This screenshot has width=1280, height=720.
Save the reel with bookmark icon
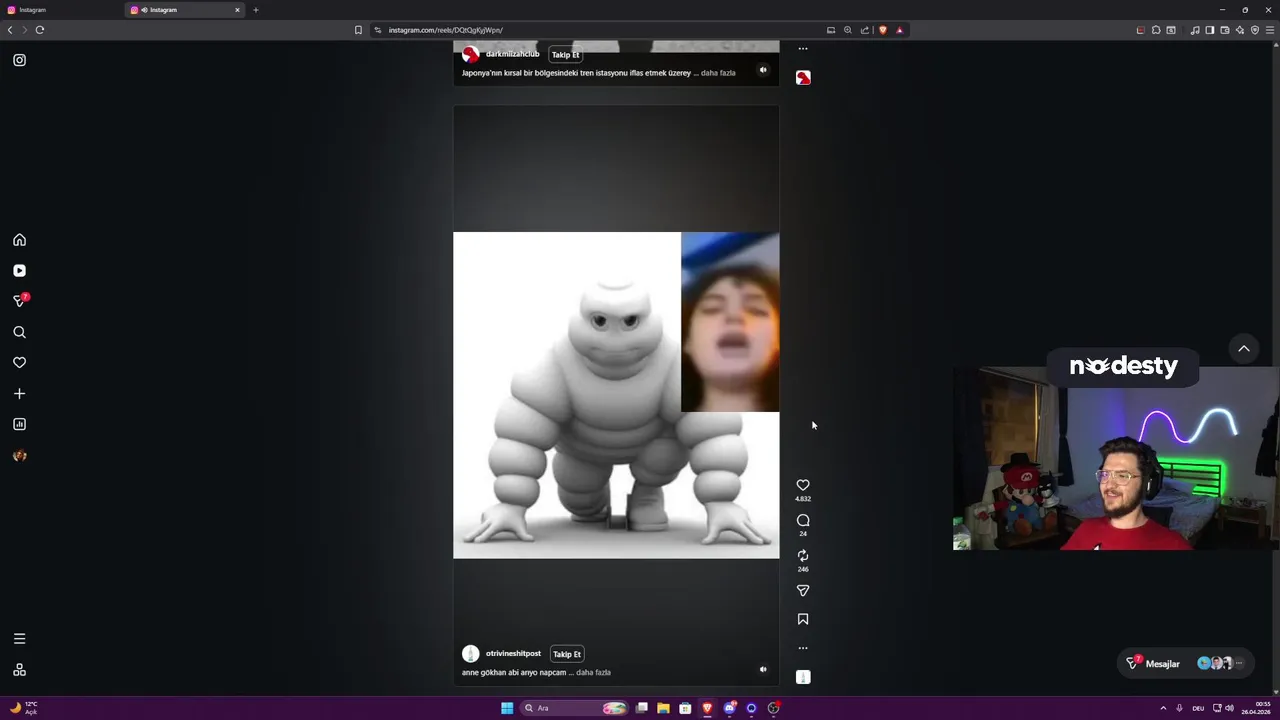click(803, 619)
